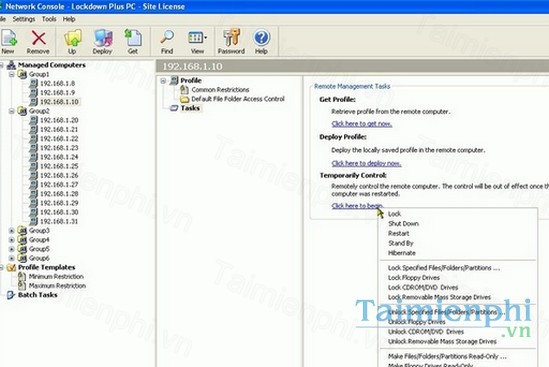Screen dimensions: 549x367
Task: Click computer icon for 192.168.1.21
Action: (x=34, y=129)
